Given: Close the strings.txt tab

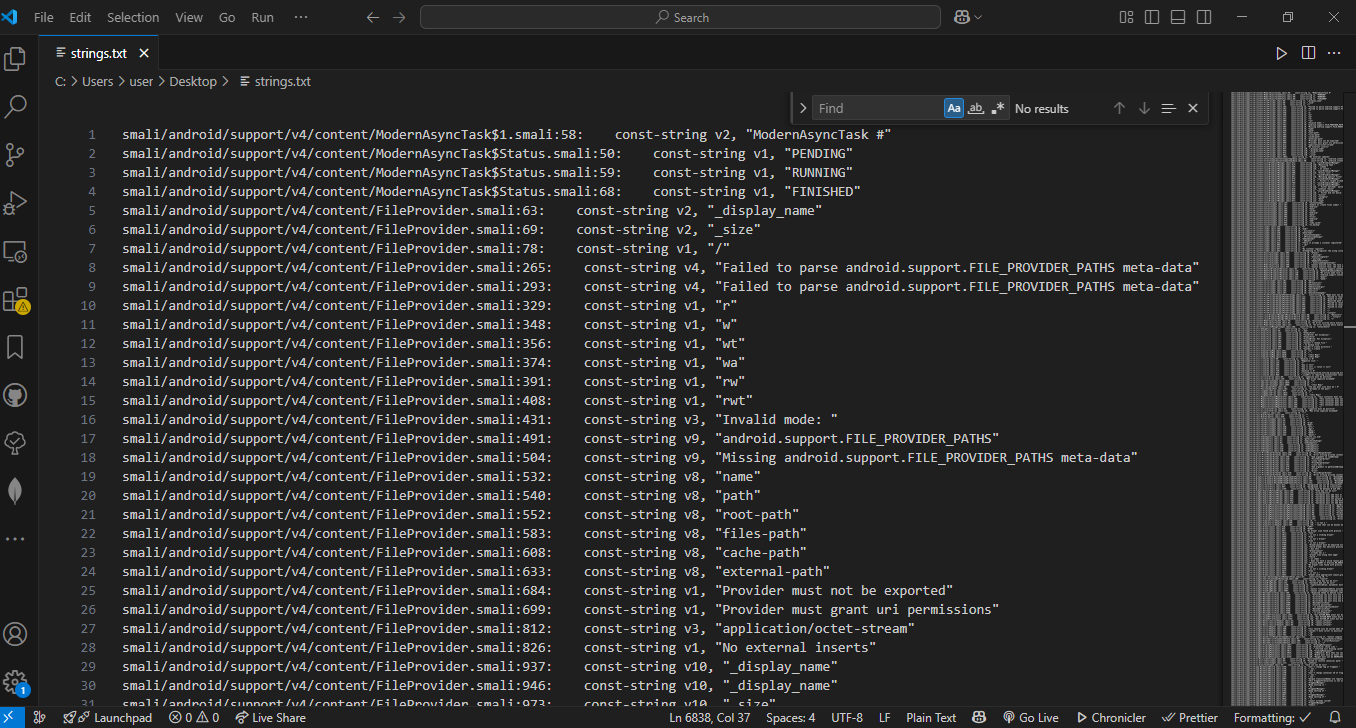Looking at the screenshot, I should [x=144, y=53].
